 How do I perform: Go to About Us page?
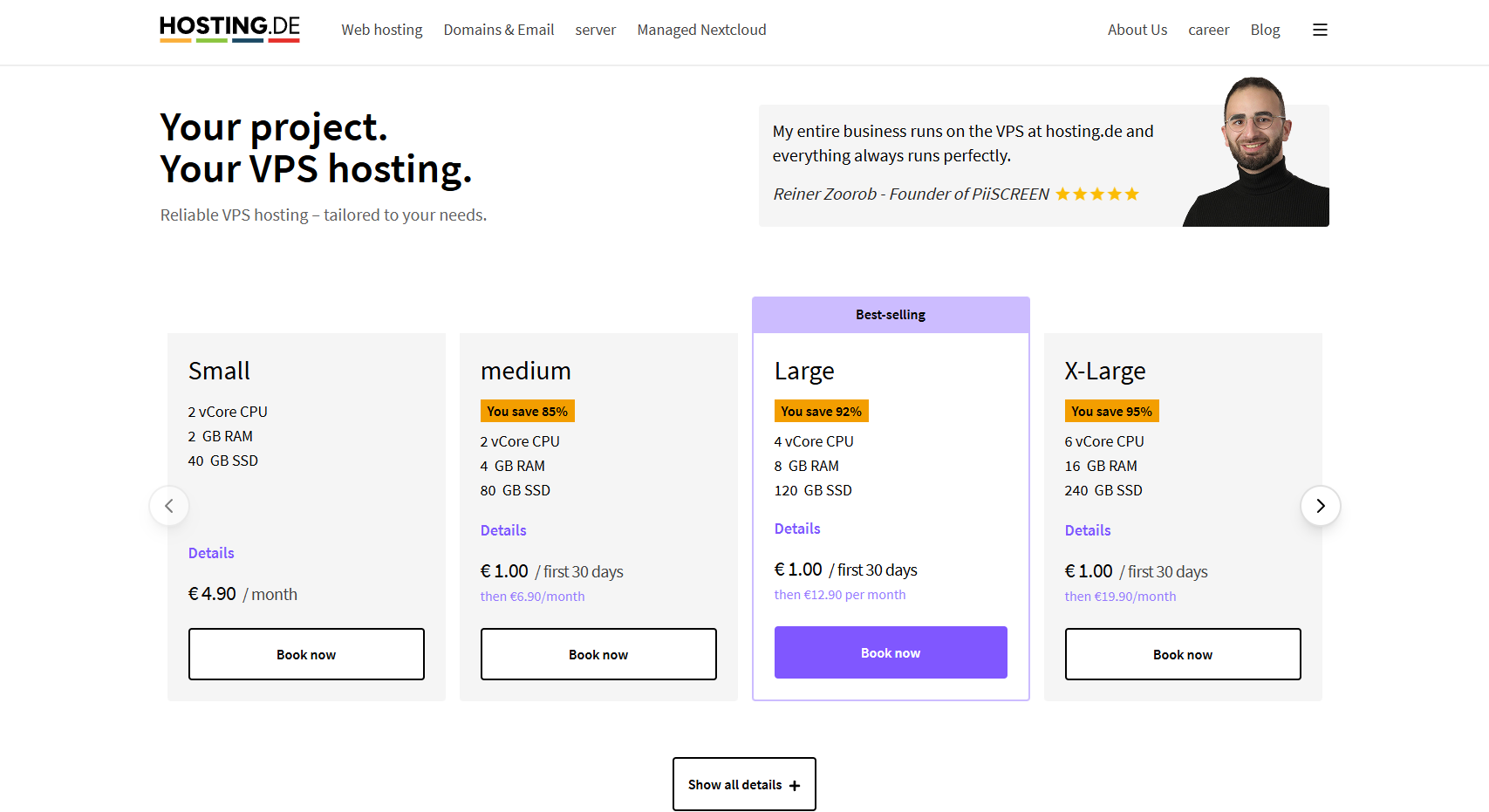click(x=1137, y=30)
